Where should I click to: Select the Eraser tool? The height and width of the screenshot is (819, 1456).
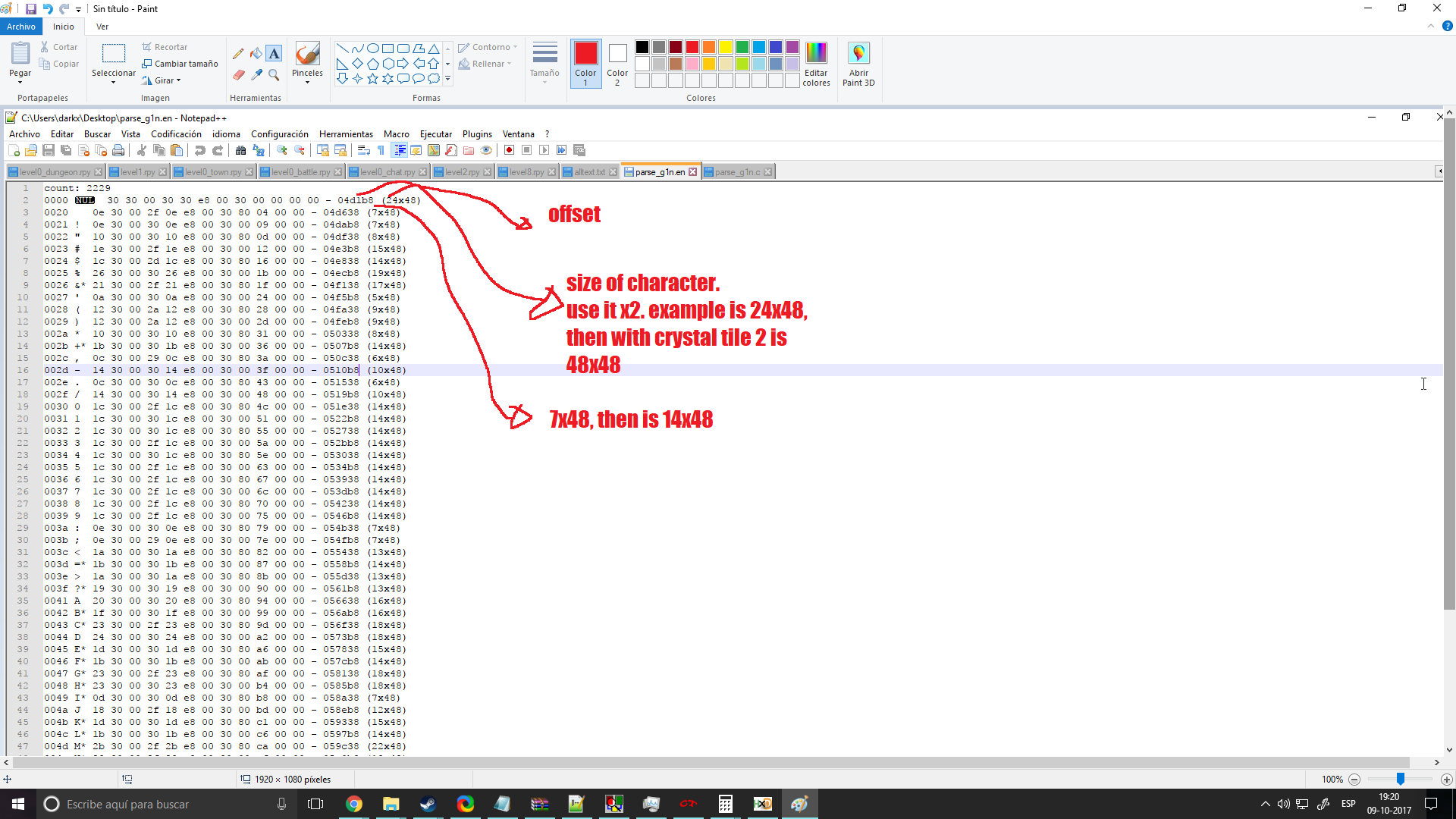coord(238,74)
